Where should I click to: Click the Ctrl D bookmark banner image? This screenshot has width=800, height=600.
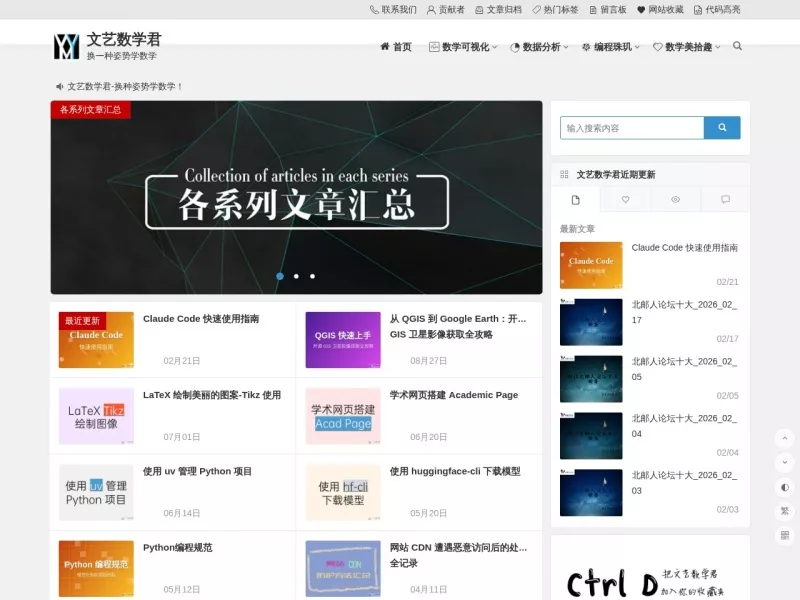coord(650,571)
